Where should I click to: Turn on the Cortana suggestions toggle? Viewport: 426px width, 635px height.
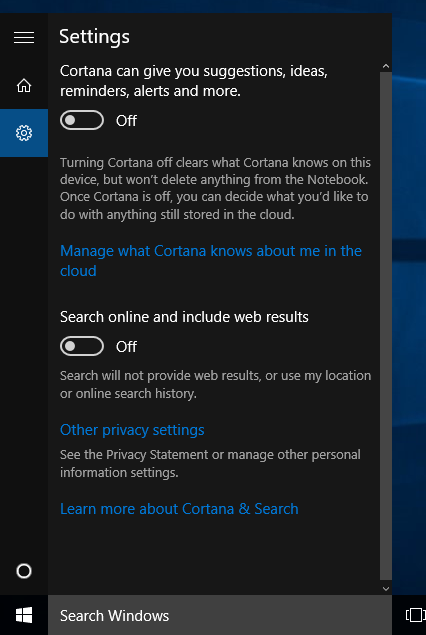(82, 120)
